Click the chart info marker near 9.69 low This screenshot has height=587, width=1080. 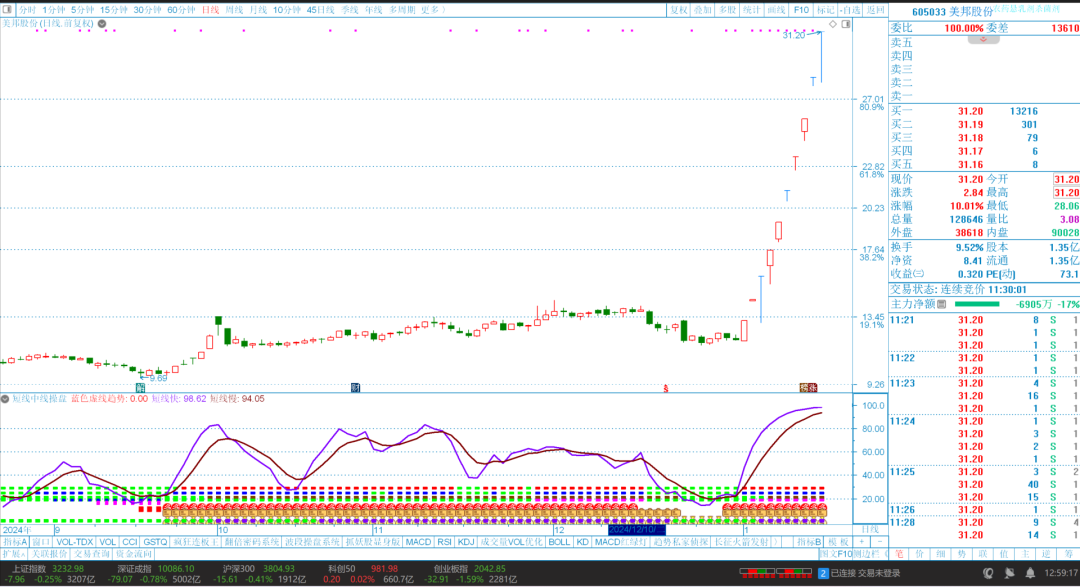[x=141, y=388]
